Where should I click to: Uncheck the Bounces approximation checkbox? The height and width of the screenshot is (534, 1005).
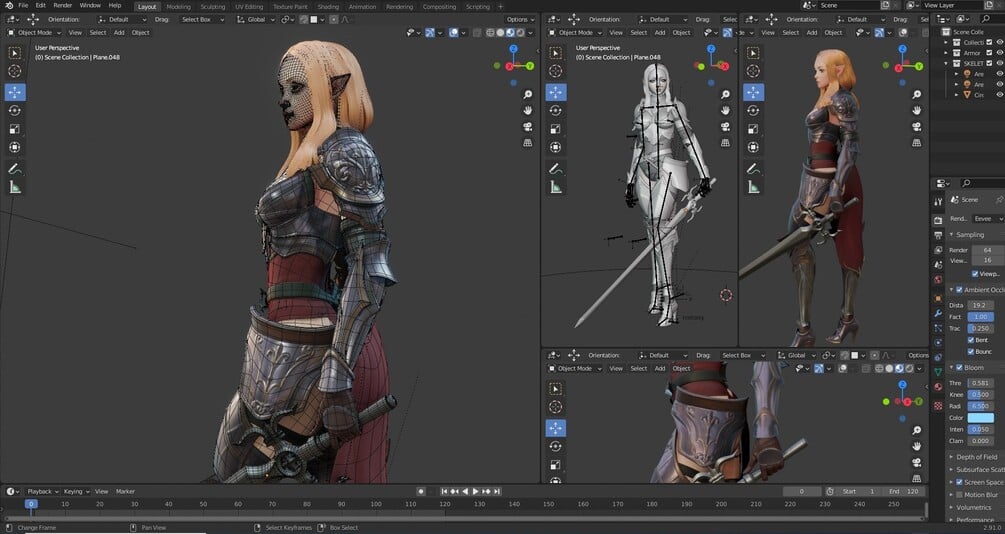click(x=971, y=351)
